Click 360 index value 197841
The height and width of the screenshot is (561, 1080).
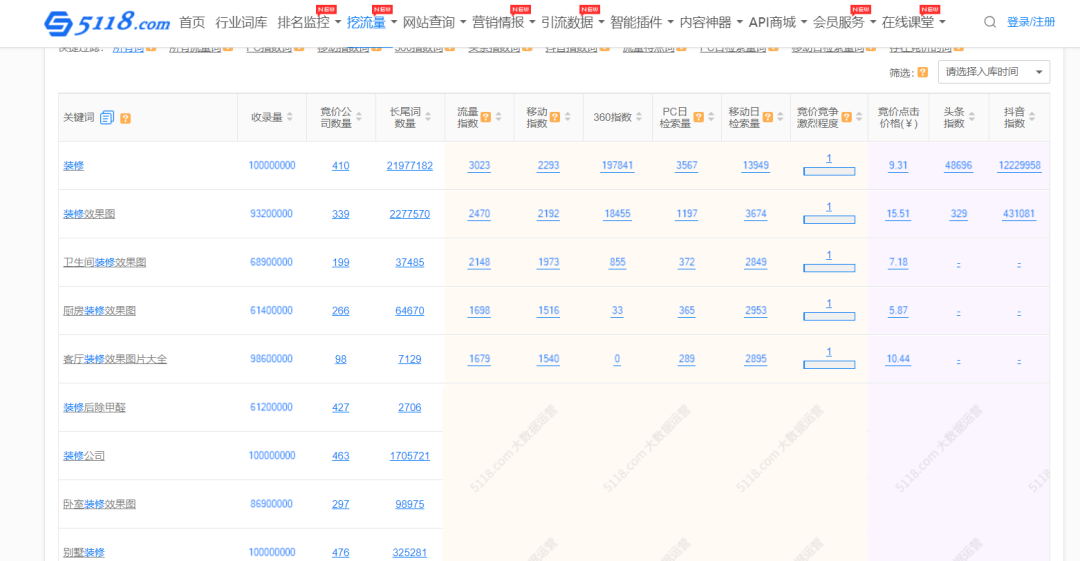click(617, 165)
